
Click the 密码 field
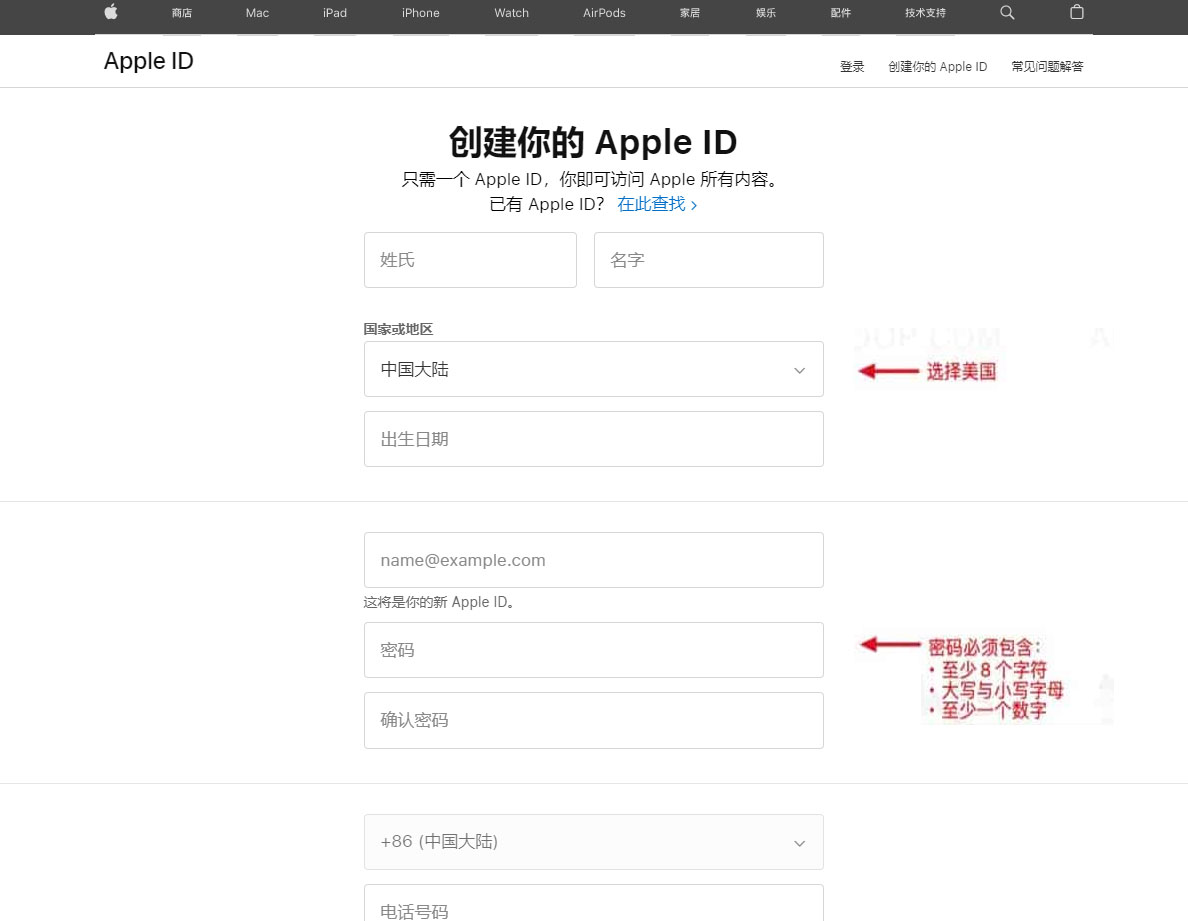click(594, 650)
